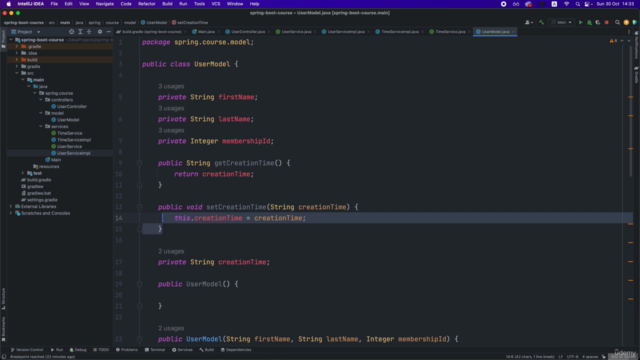
Task: Toggle fold marker on line 23 constructor
Action: tap(139, 339)
